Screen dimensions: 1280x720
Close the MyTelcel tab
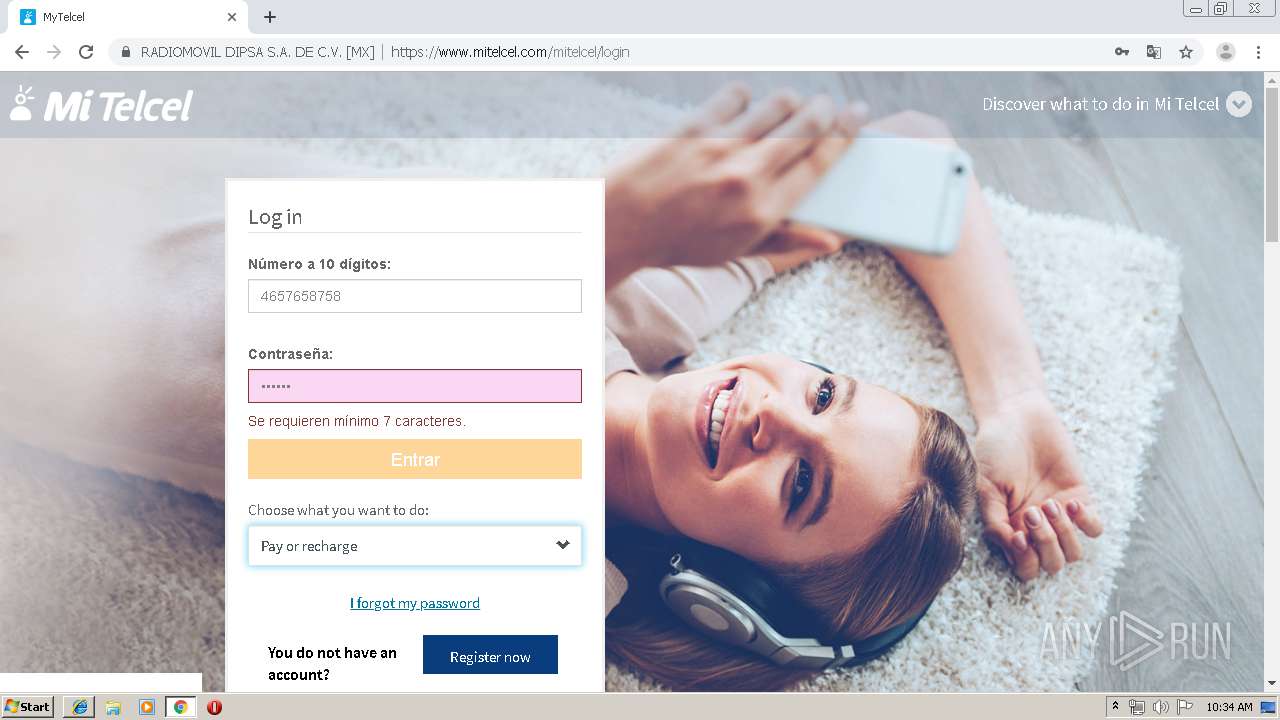click(x=232, y=17)
